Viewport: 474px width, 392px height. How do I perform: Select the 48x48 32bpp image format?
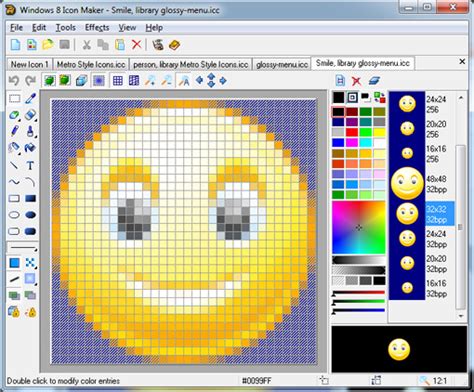click(423, 184)
